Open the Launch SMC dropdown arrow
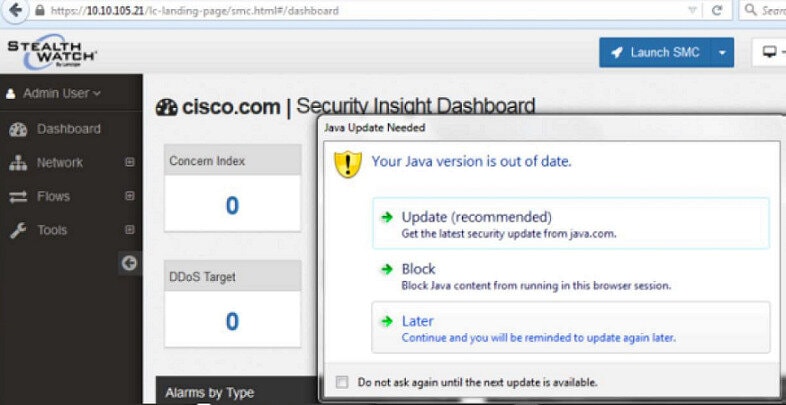Image resolution: width=786 pixels, height=405 pixels. pos(722,53)
